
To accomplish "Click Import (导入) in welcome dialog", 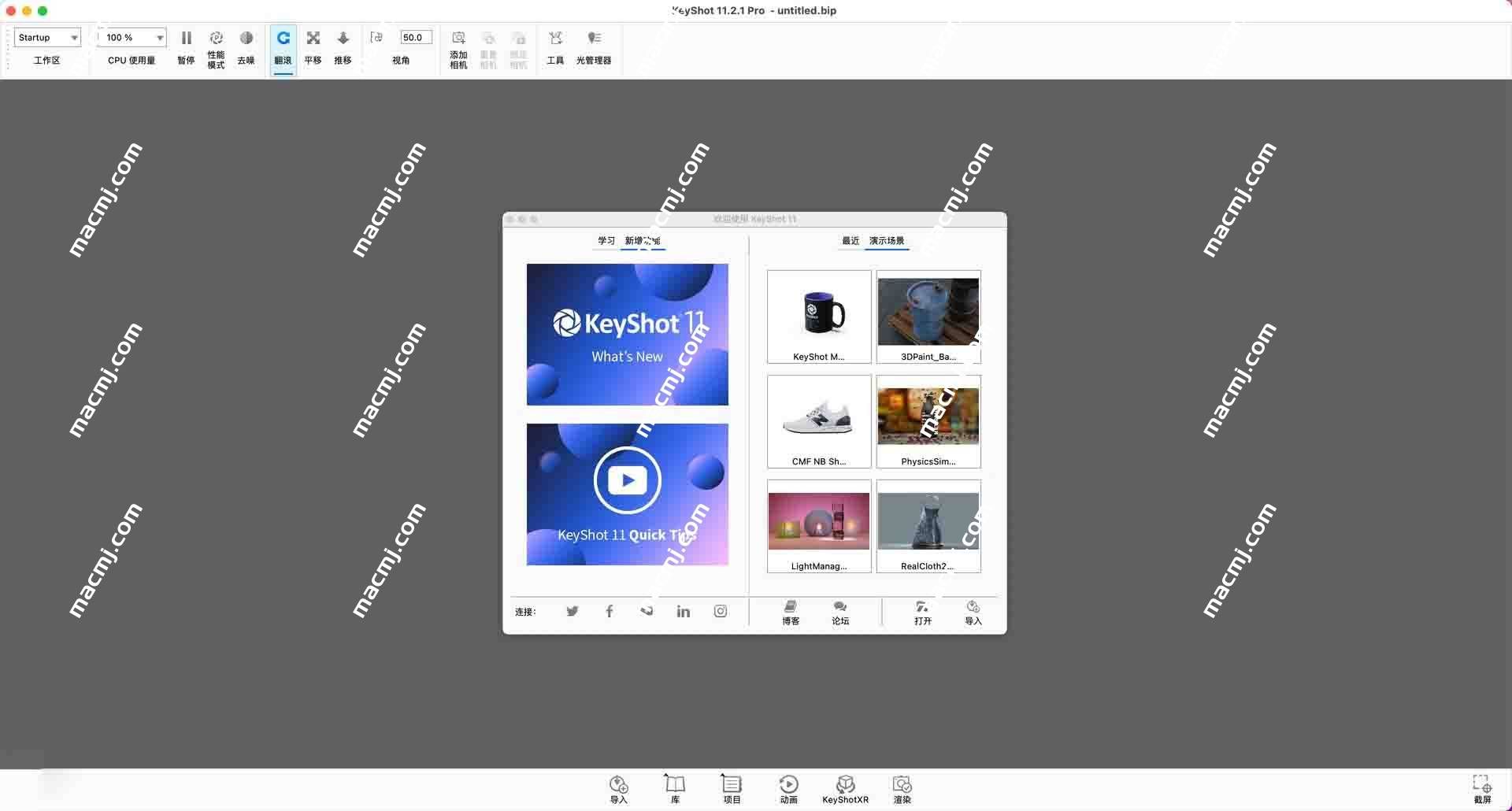I will 973,613.
